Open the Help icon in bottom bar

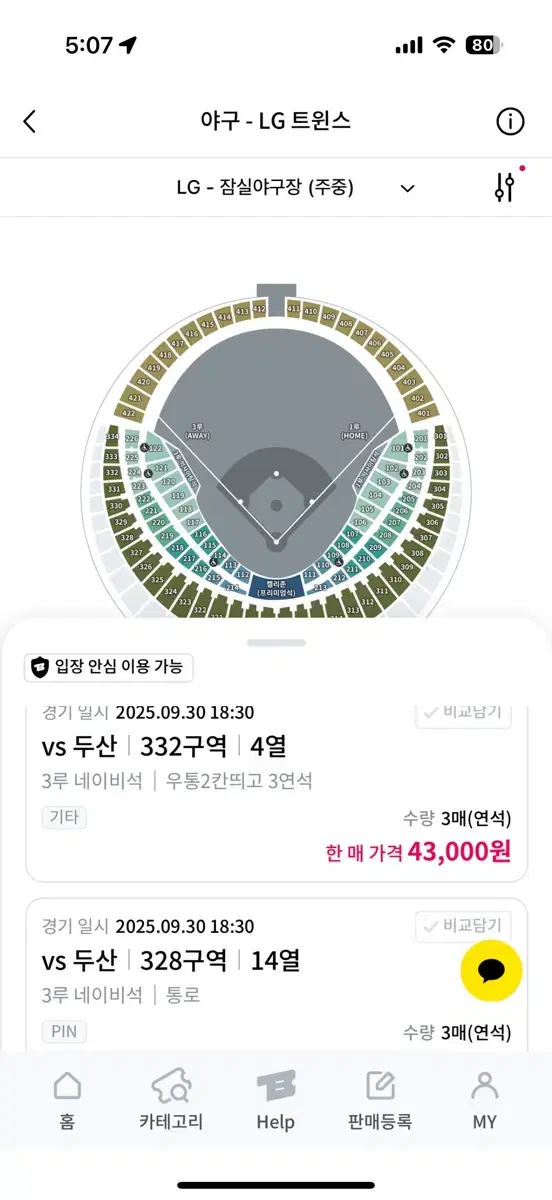tap(275, 1100)
